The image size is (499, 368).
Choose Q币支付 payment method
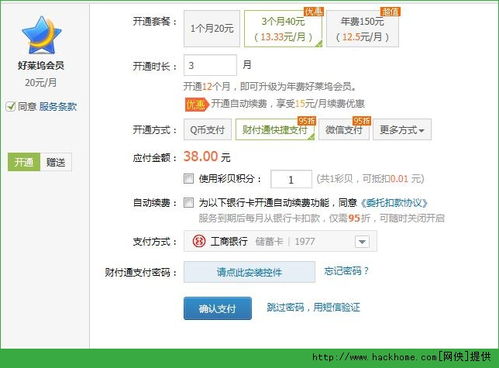[x=207, y=130]
